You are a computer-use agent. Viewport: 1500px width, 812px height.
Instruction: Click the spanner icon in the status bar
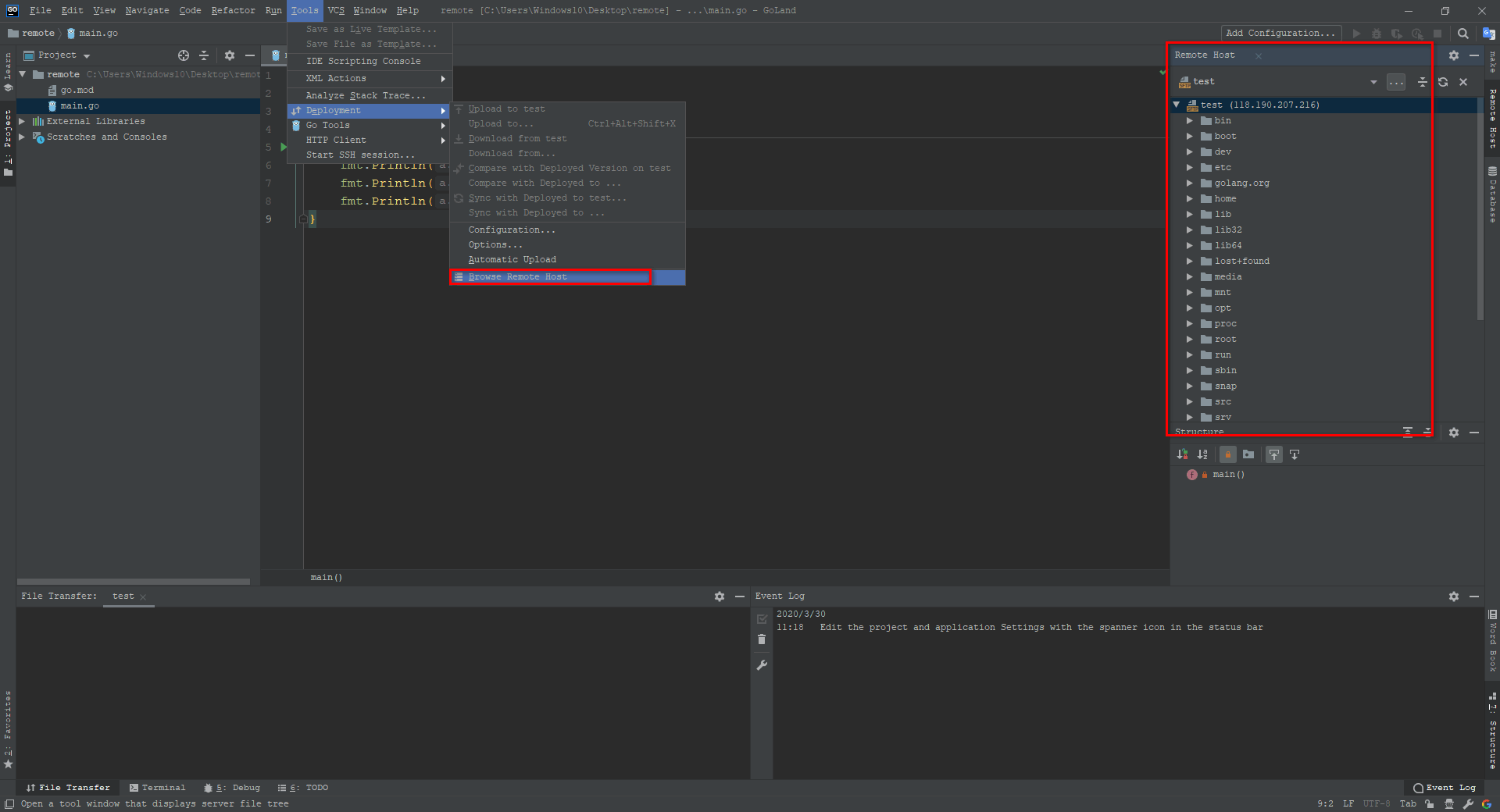tap(1468, 804)
